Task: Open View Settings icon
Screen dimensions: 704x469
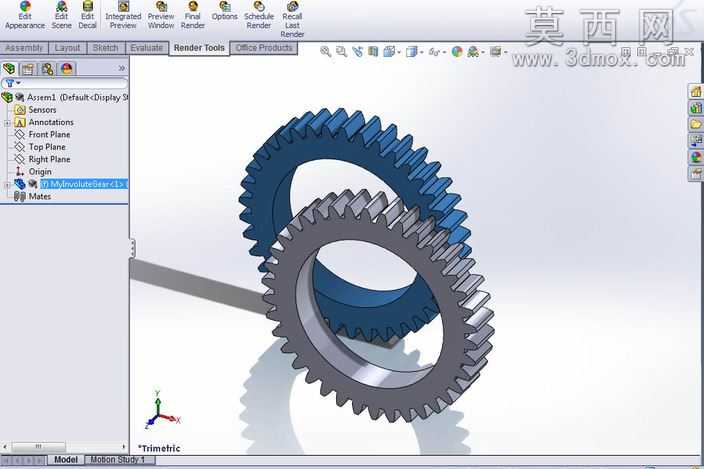Action: 495,52
